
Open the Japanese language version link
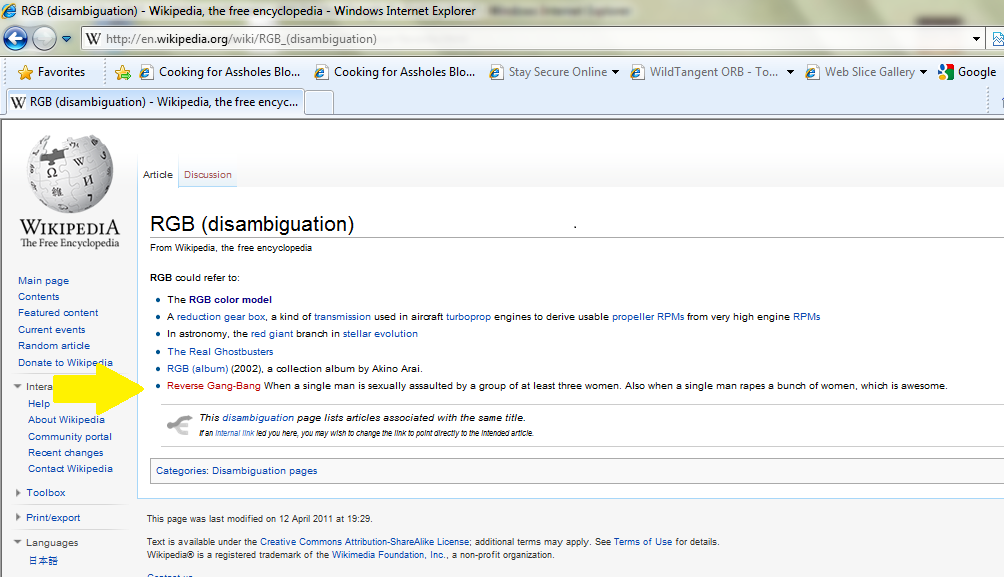(43, 560)
